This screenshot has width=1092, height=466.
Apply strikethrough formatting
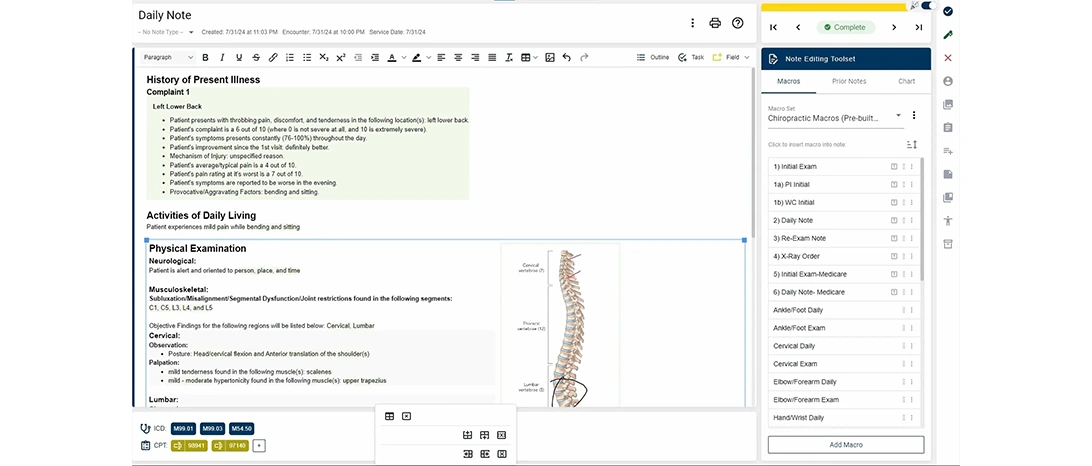[256, 58]
